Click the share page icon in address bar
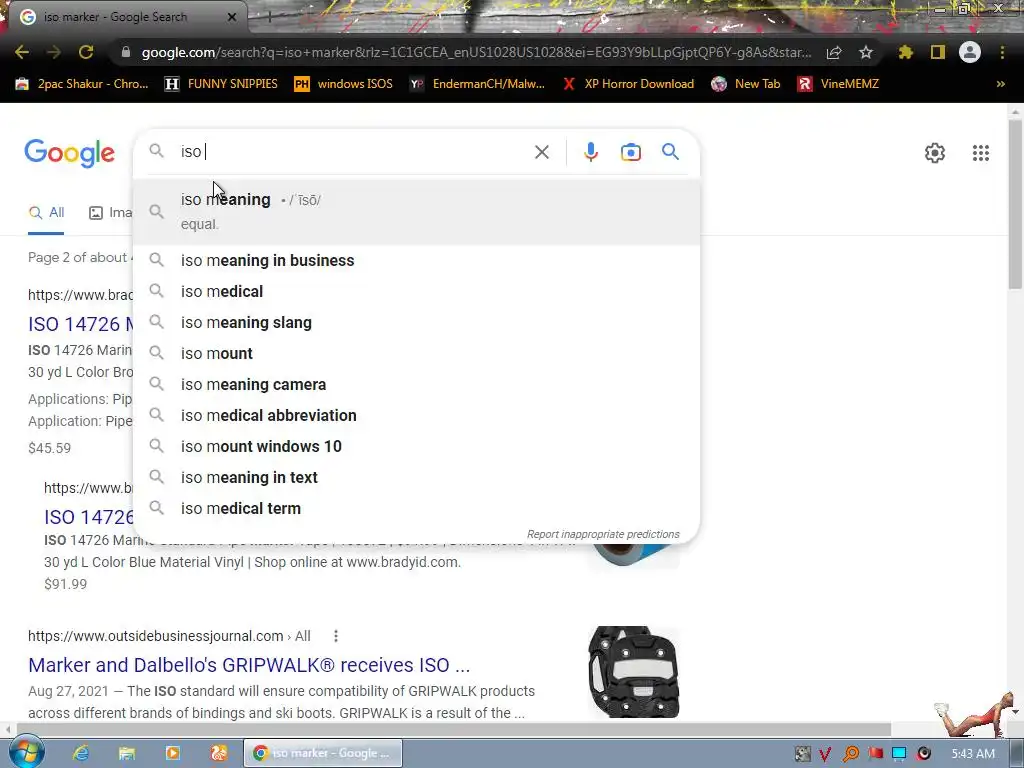The image size is (1024, 768). (x=834, y=52)
